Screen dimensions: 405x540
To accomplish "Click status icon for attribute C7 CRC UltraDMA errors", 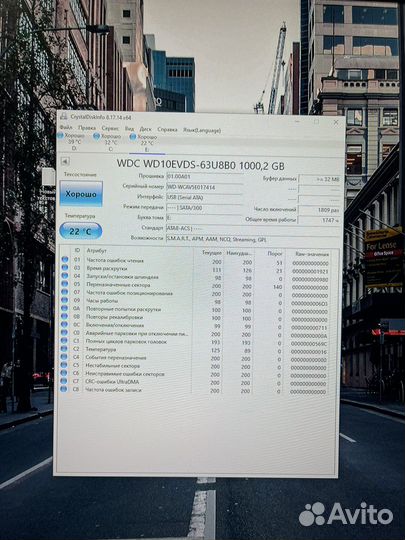I will 64,381.
